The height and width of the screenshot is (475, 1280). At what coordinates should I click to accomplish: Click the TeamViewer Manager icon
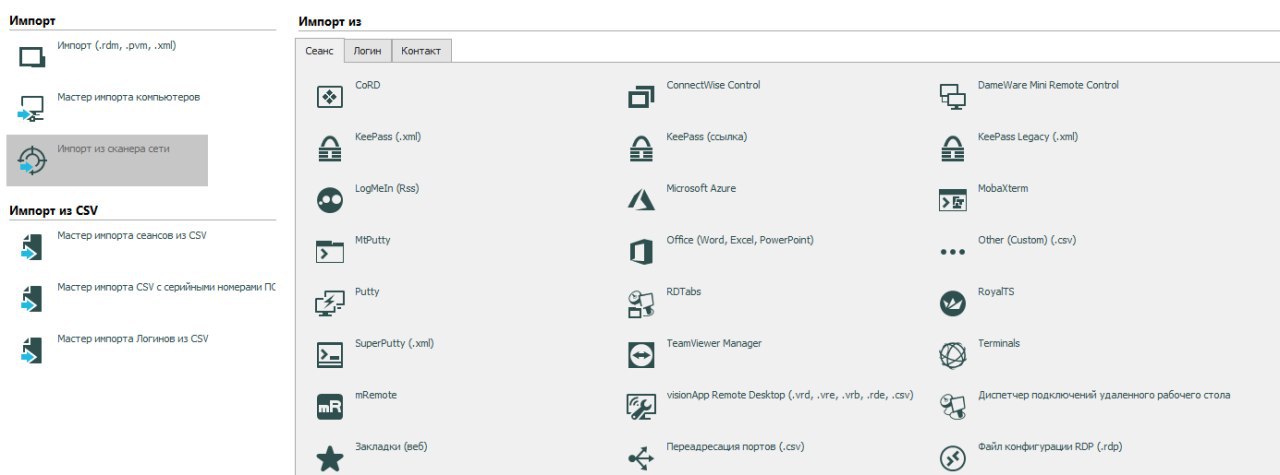point(640,355)
